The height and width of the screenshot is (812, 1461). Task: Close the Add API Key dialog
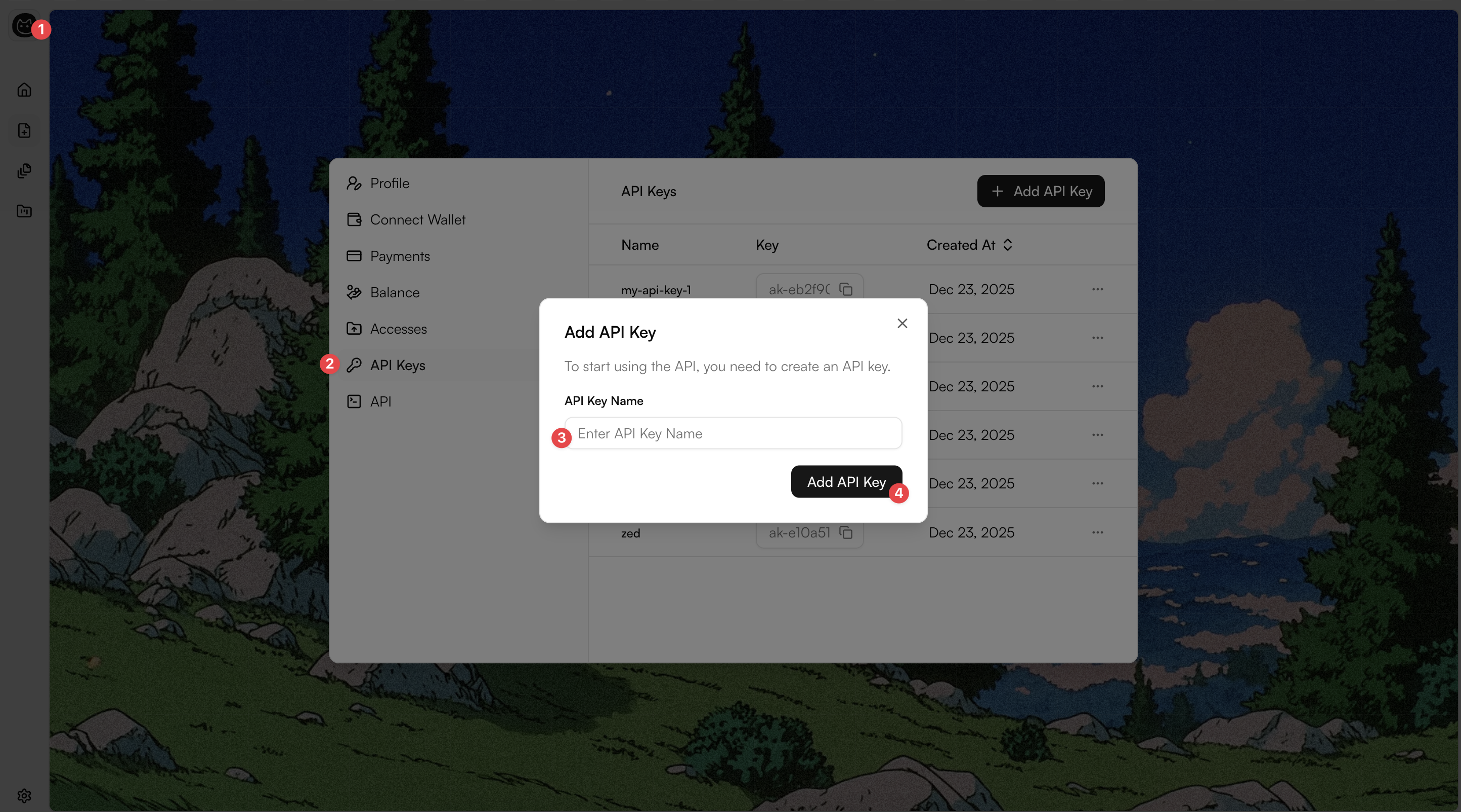click(902, 323)
